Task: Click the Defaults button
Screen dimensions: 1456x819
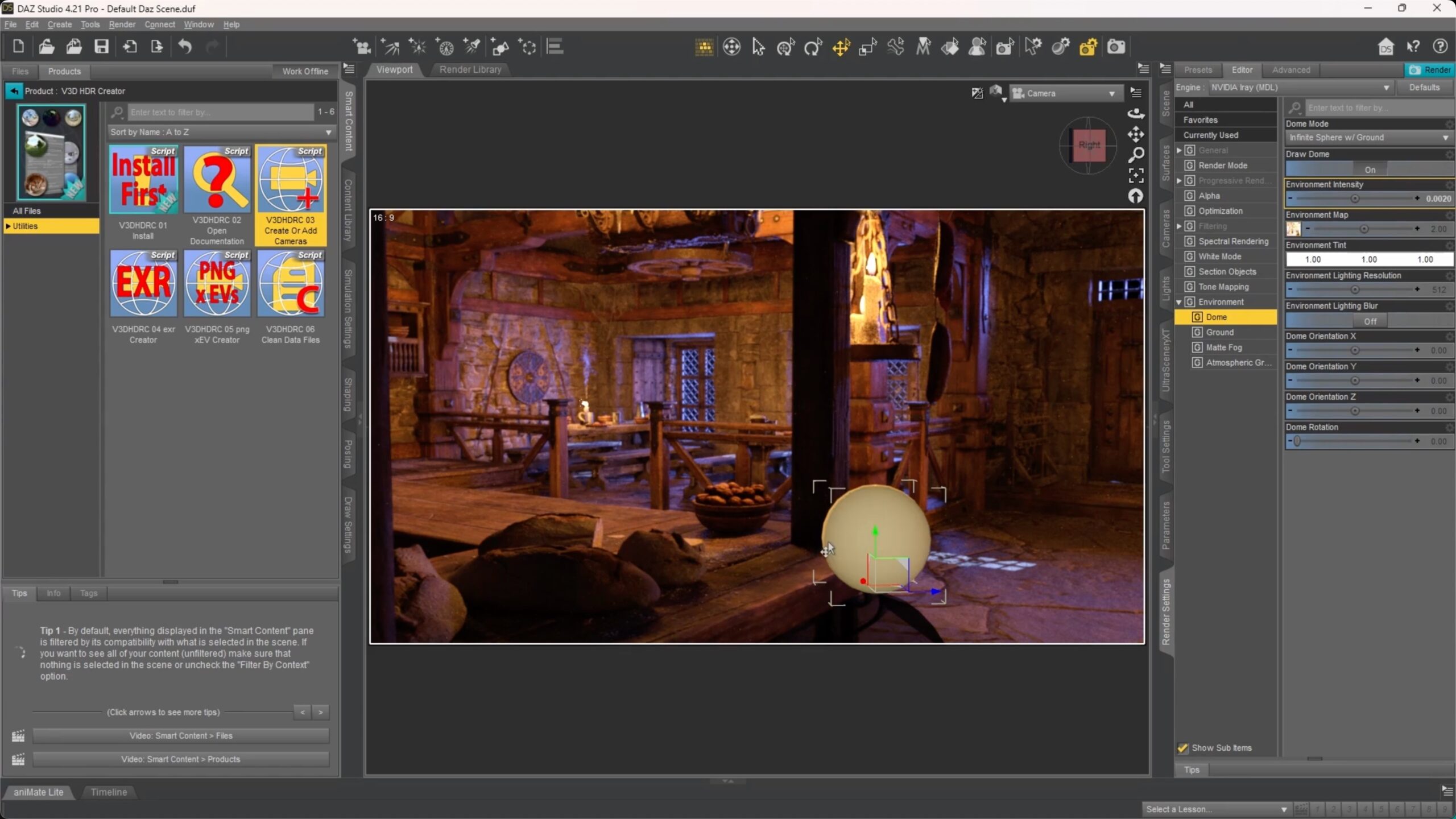Action: [x=1424, y=87]
